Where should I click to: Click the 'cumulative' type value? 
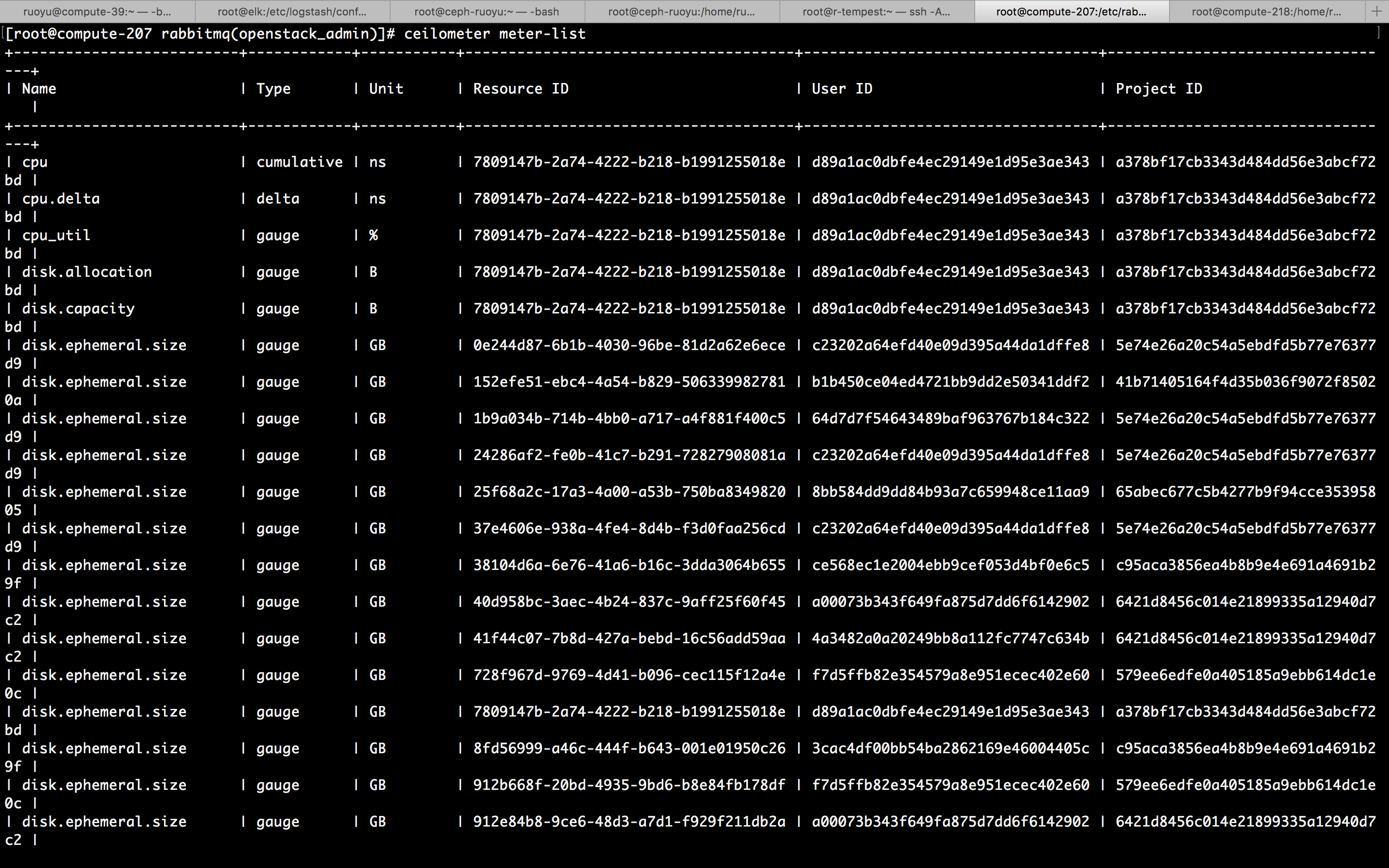click(x=299, y=163)
